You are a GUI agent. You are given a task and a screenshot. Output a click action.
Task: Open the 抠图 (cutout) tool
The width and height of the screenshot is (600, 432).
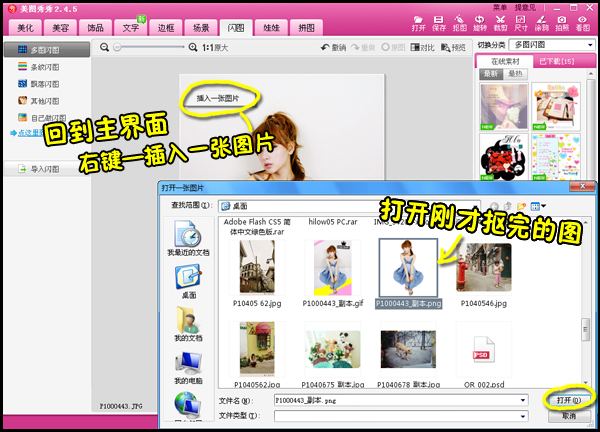[x=458, y=20]
